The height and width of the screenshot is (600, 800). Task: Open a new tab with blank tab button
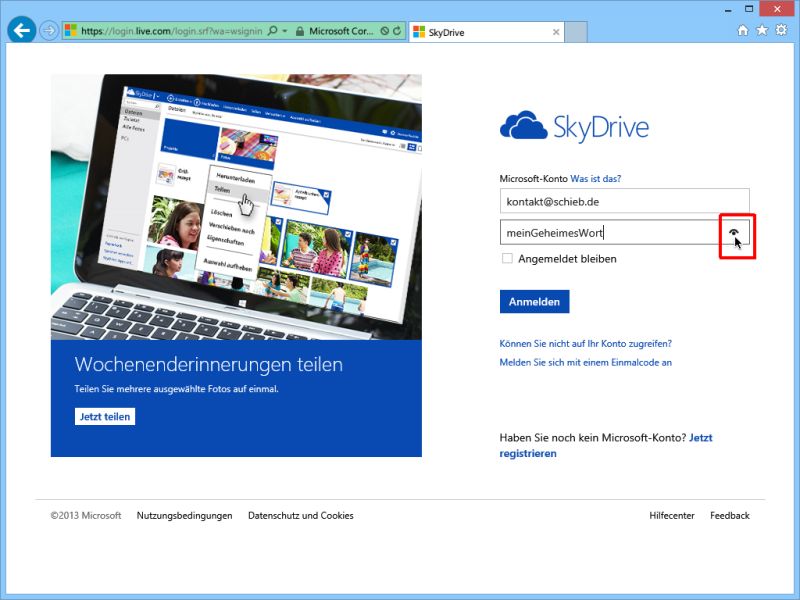tap(576, 32)
